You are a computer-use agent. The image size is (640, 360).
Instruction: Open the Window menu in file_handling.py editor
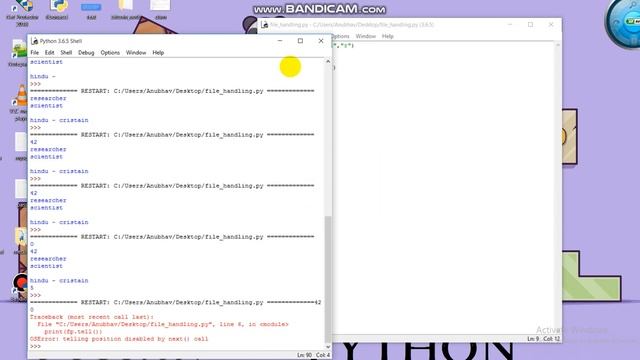point(365,36)
